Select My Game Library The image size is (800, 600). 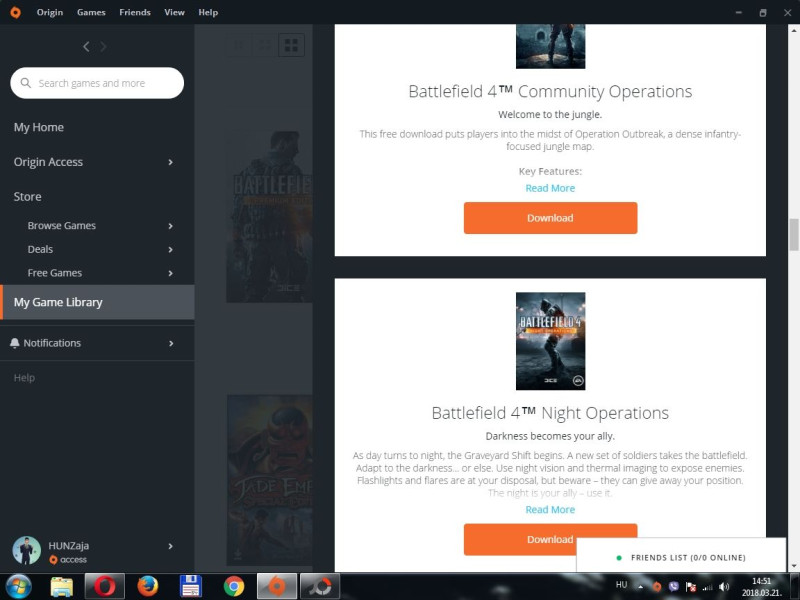97,302
